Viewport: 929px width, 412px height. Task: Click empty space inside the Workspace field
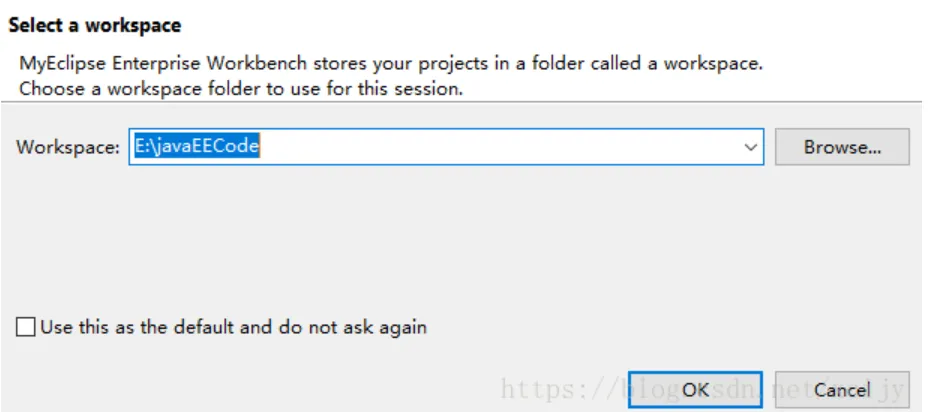click(x=500, y=147)
